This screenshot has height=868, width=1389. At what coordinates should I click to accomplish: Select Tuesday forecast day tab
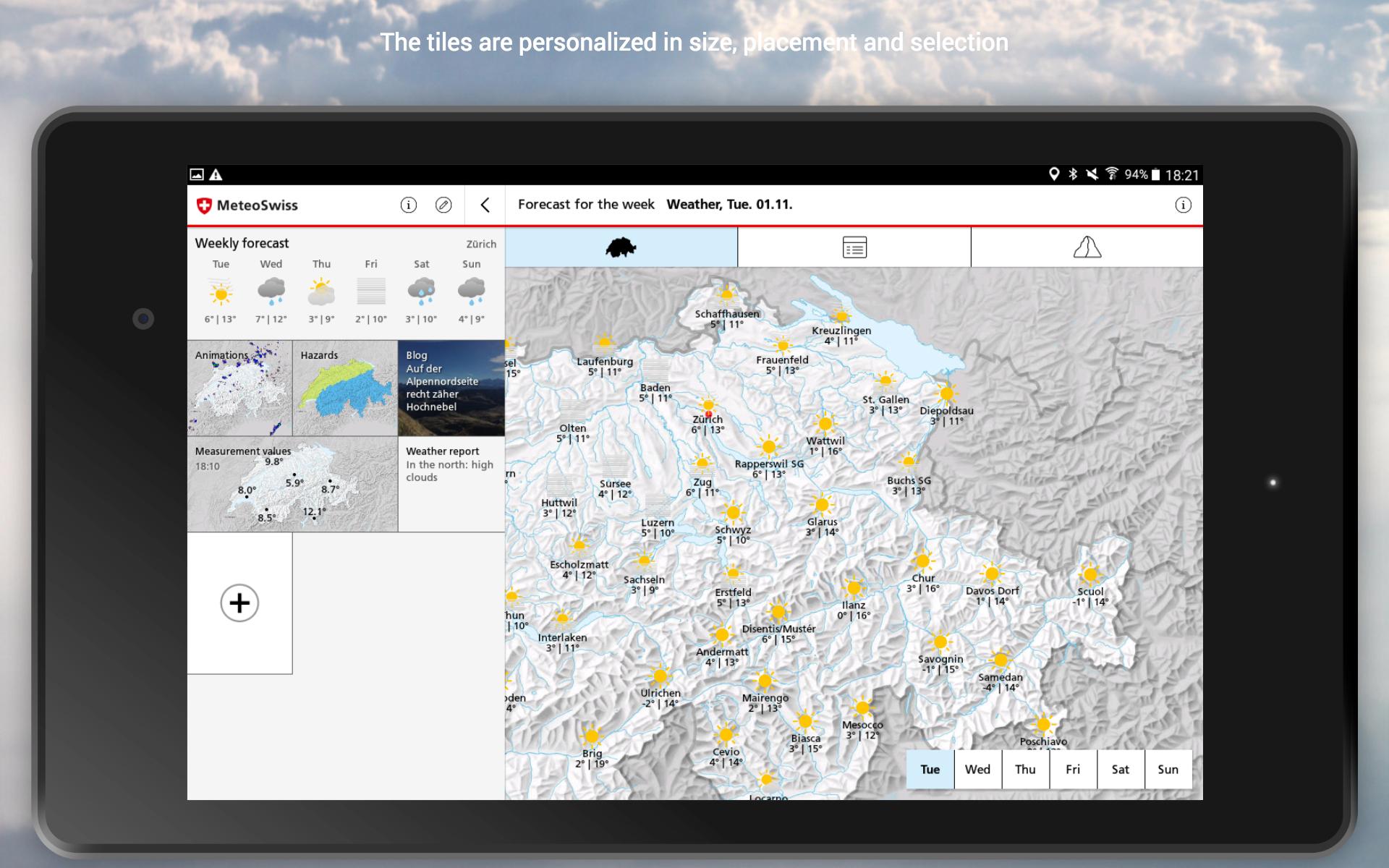pos(929,770)
